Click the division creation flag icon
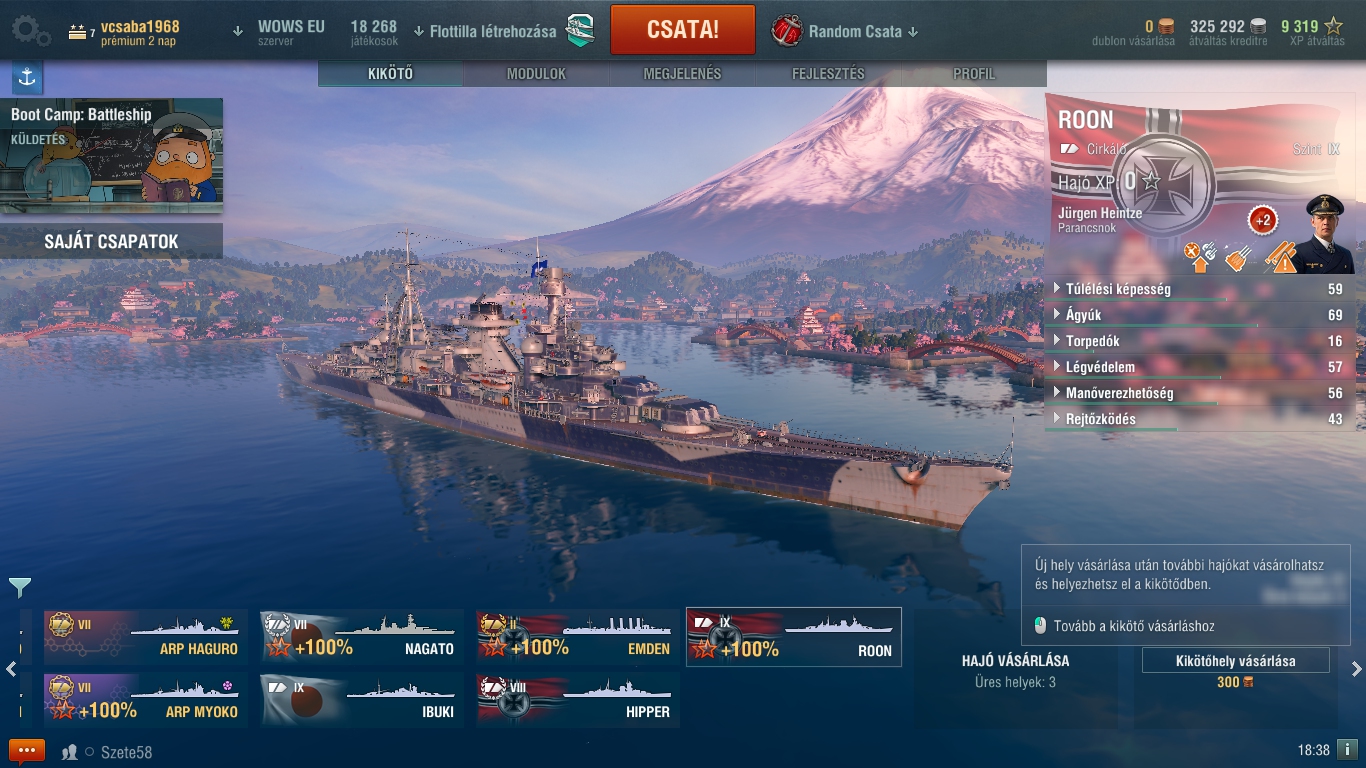 (581, 31)
